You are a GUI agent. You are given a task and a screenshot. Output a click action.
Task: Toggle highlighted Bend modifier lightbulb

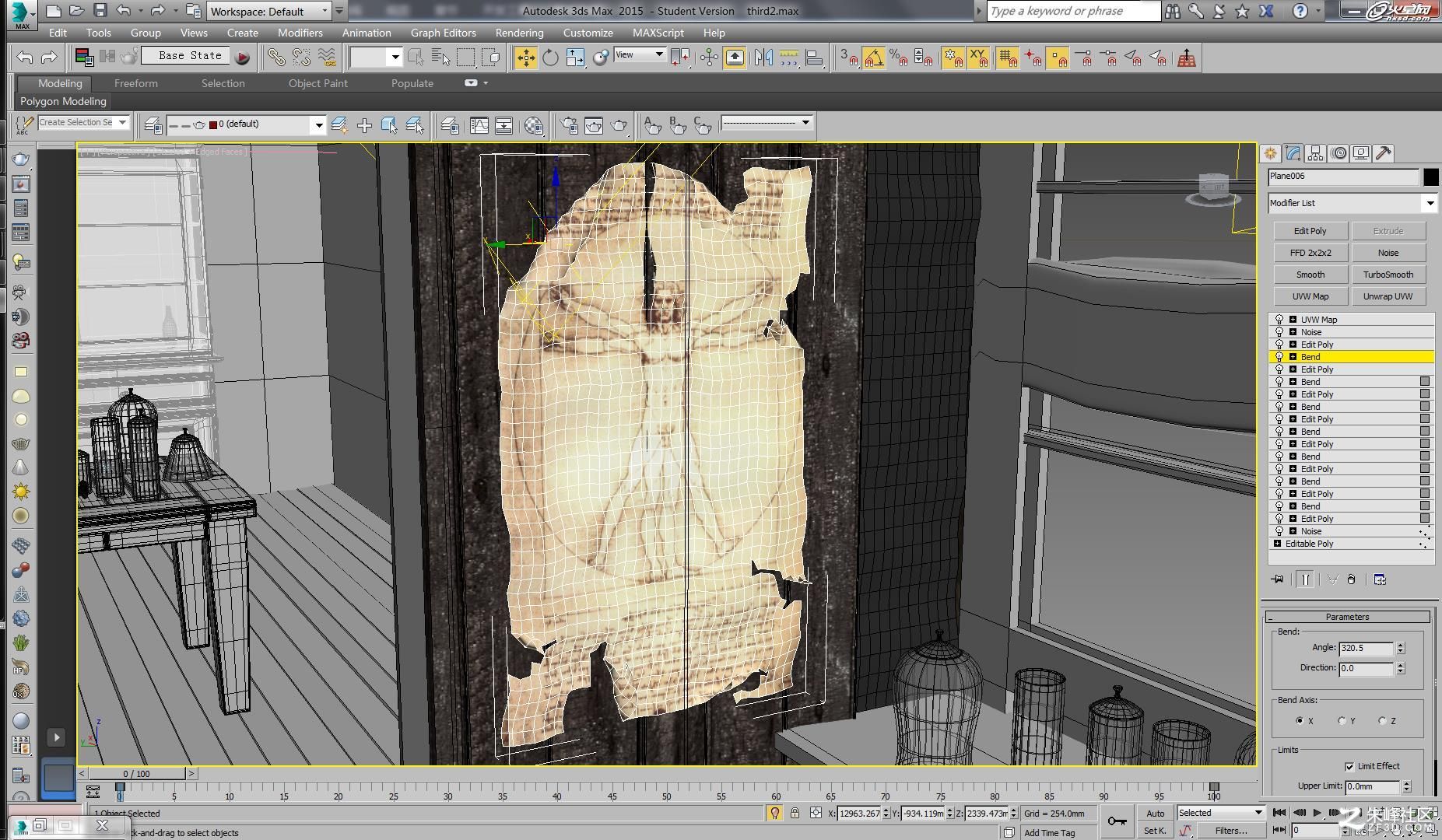pyautogui.click(x=1279, y=357)
